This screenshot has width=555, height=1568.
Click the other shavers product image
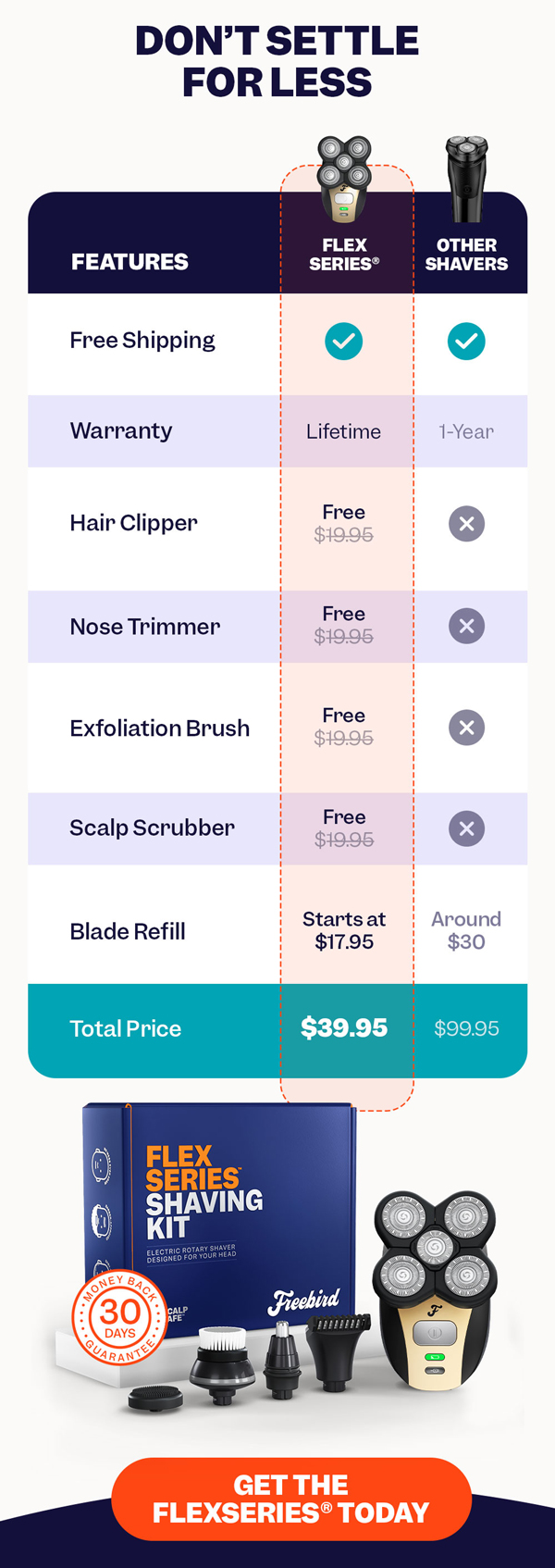point(466,178)
